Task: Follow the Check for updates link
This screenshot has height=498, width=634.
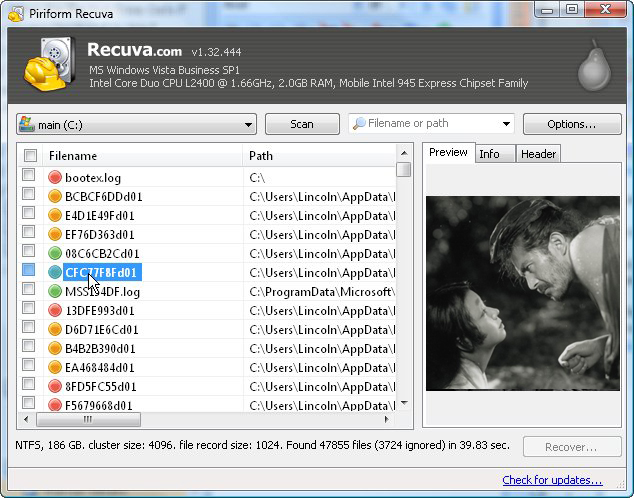Action: pyautogui.click(x=552, y=480)
